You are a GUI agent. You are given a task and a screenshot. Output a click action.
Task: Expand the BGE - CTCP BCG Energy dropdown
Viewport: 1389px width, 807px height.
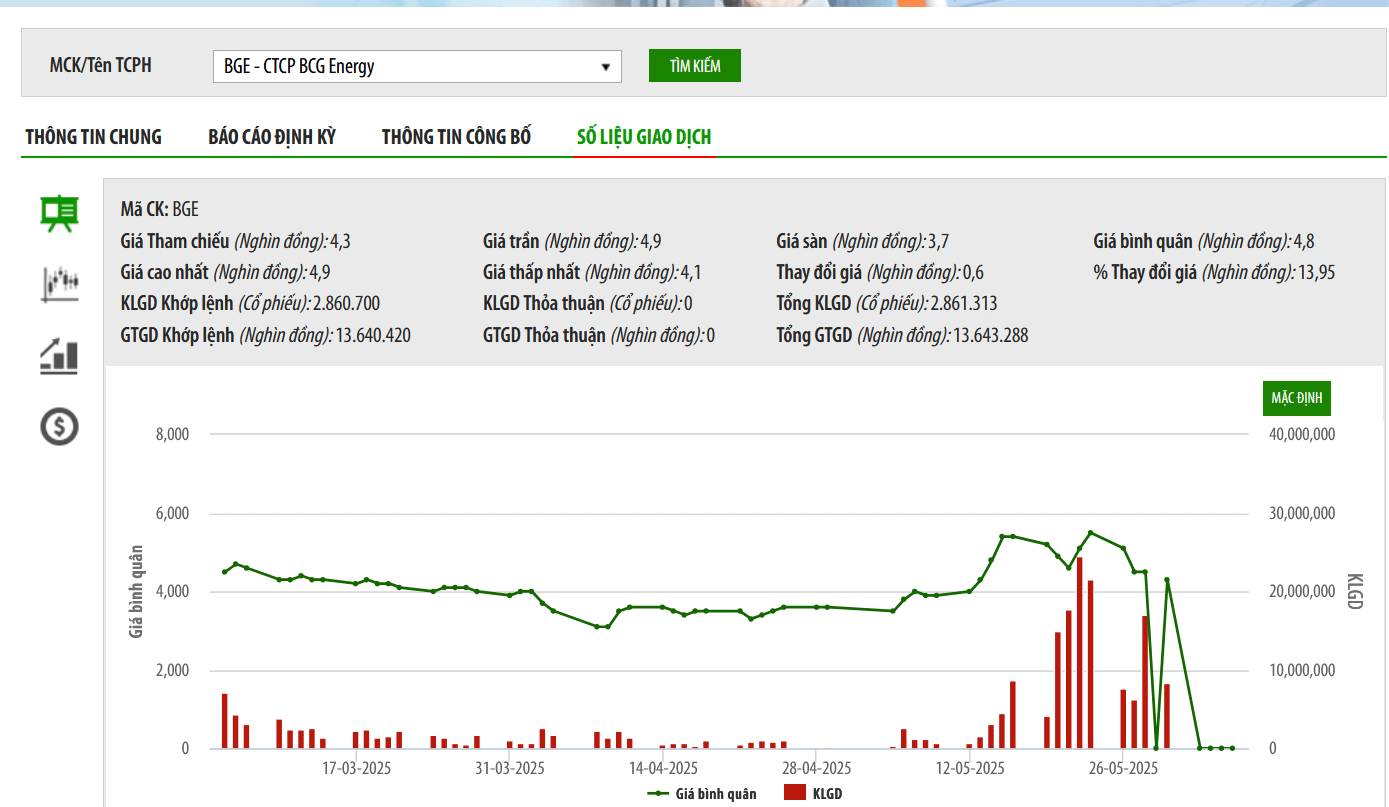click(417, 67)
